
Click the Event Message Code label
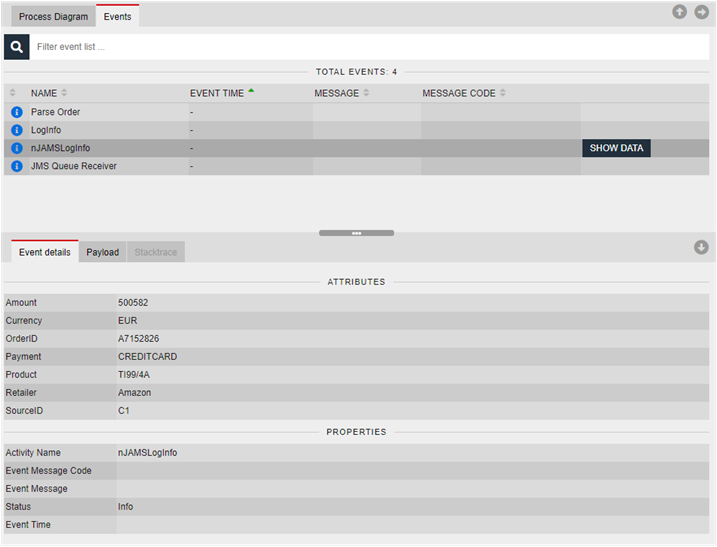click(48, 471)
